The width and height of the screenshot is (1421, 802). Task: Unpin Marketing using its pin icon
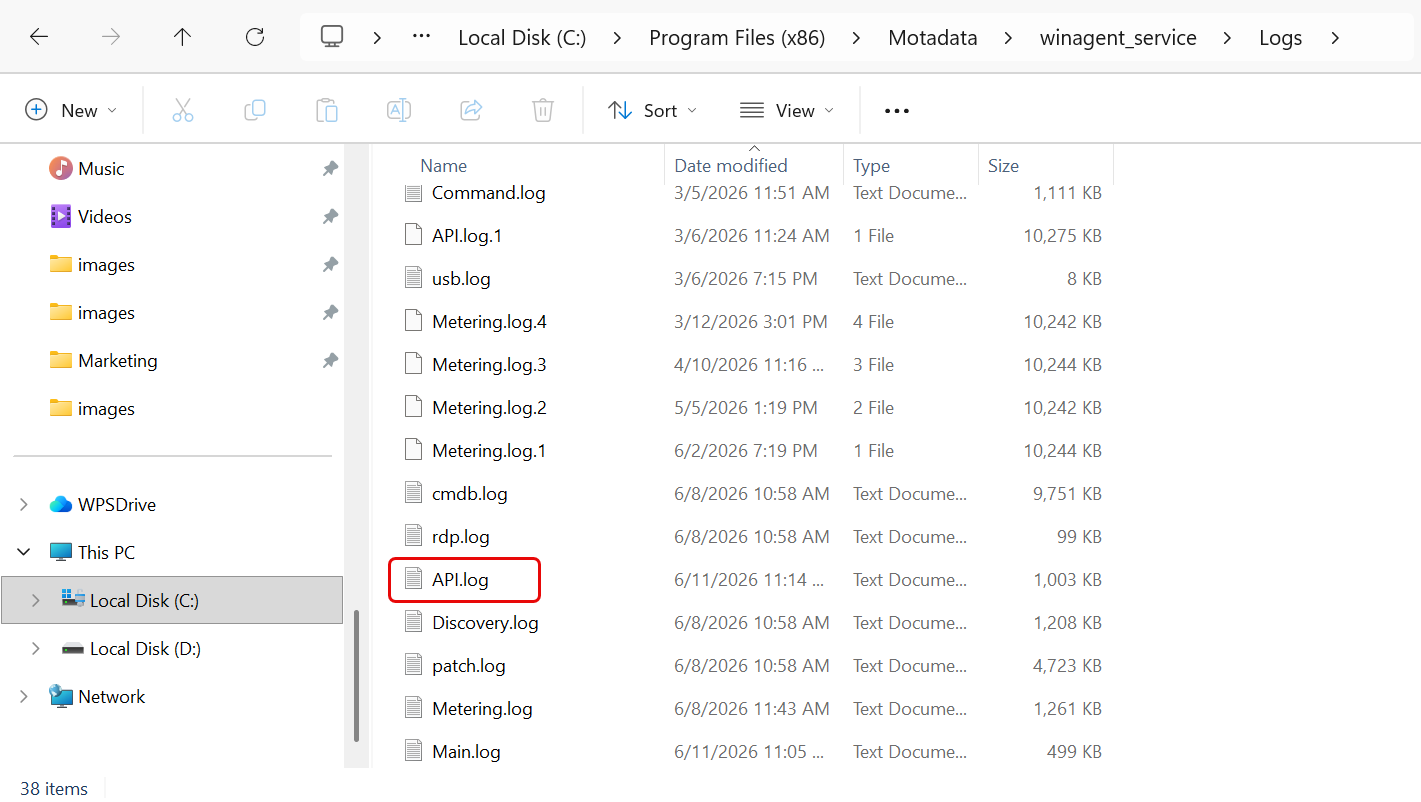click(330, 361)
